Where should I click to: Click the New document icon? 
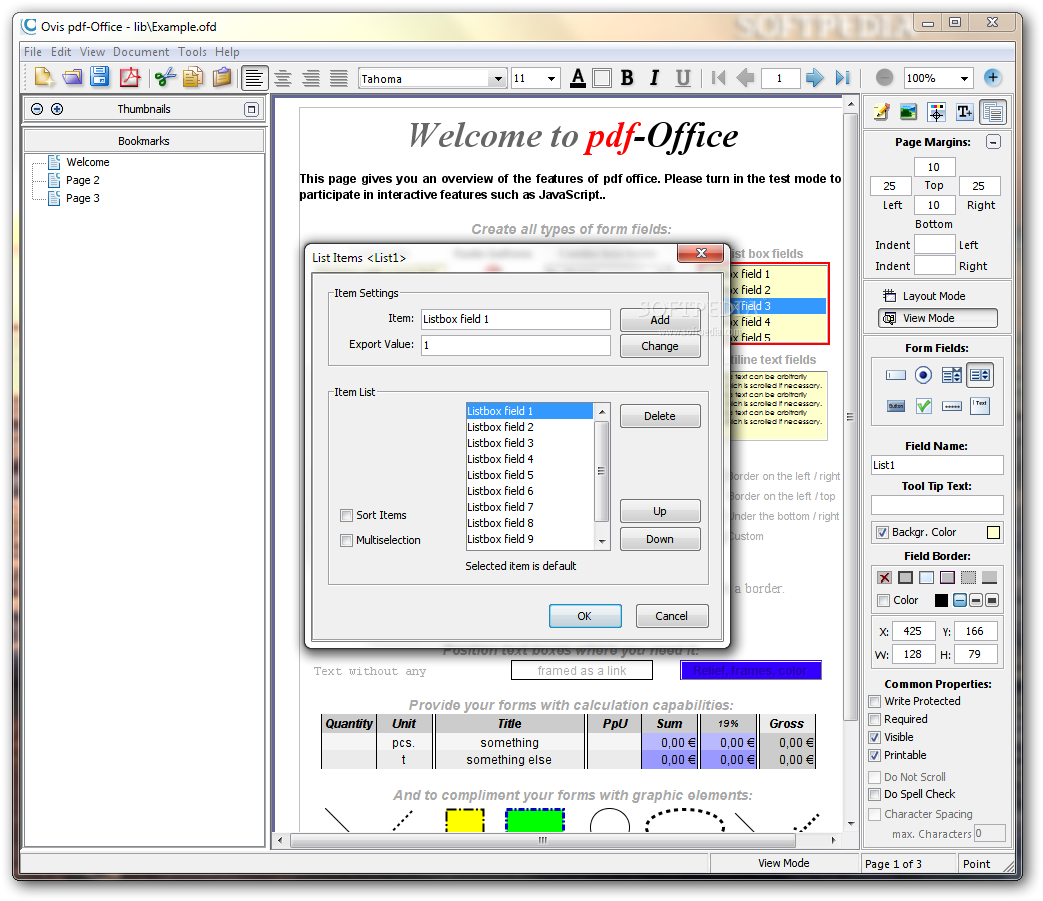pos(44,78)
